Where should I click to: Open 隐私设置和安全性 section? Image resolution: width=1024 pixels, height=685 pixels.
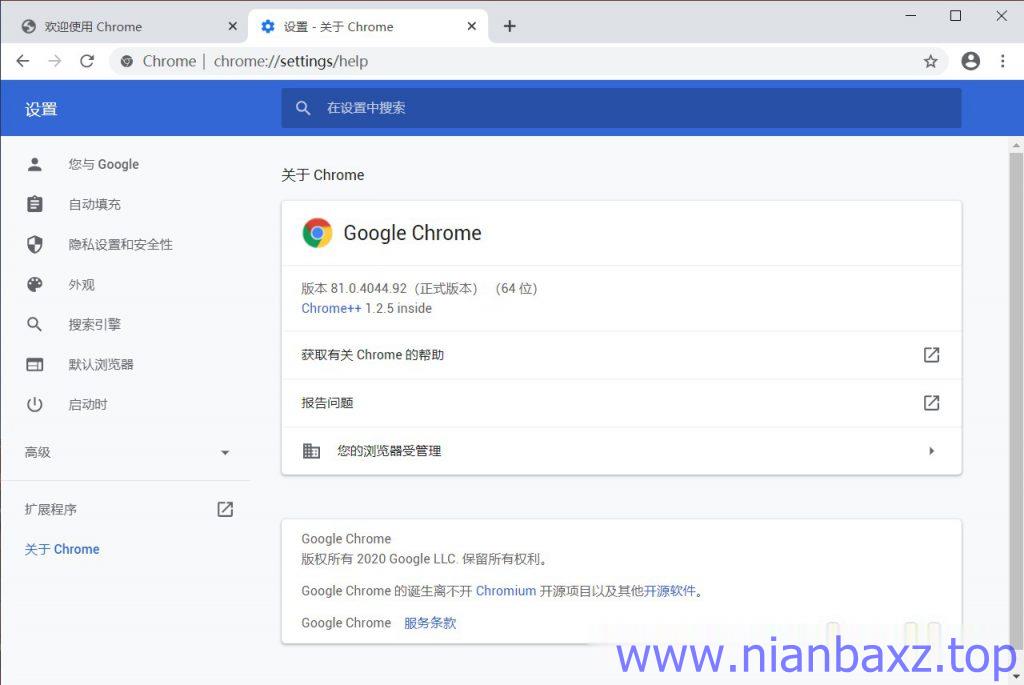[x=121, y=244]
